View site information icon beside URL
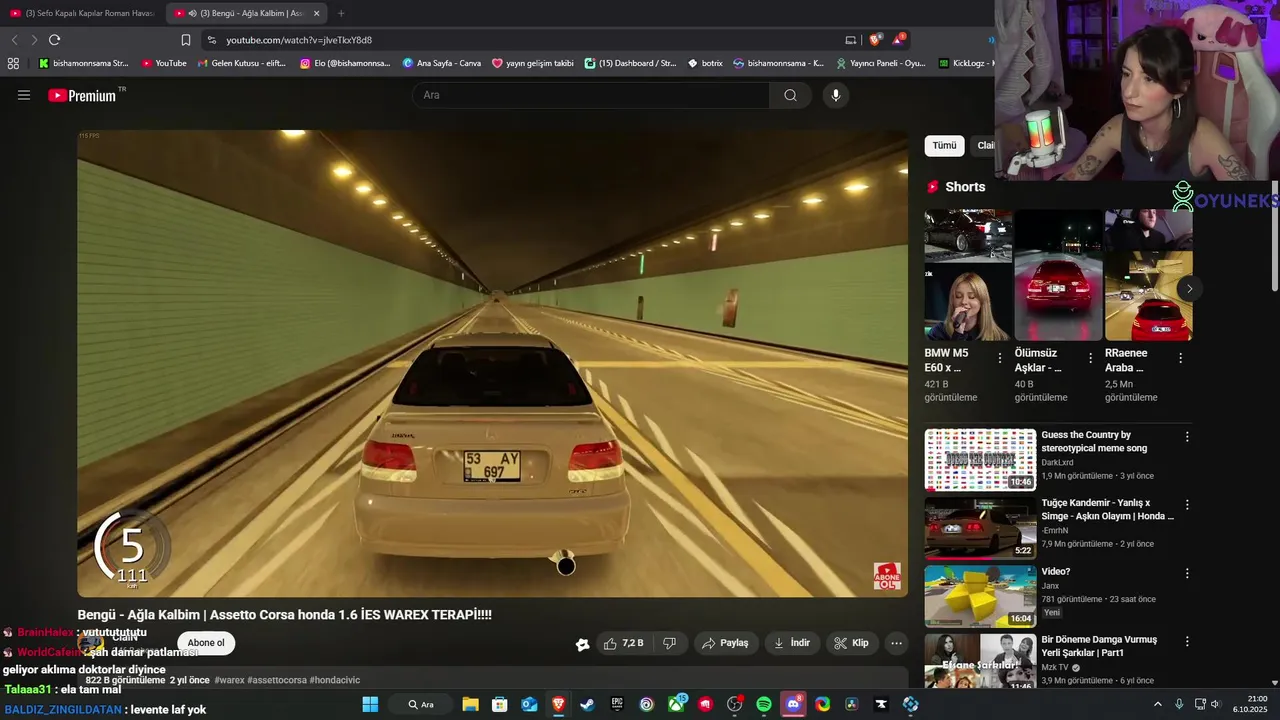The image size is (1280, 720). 210,40
